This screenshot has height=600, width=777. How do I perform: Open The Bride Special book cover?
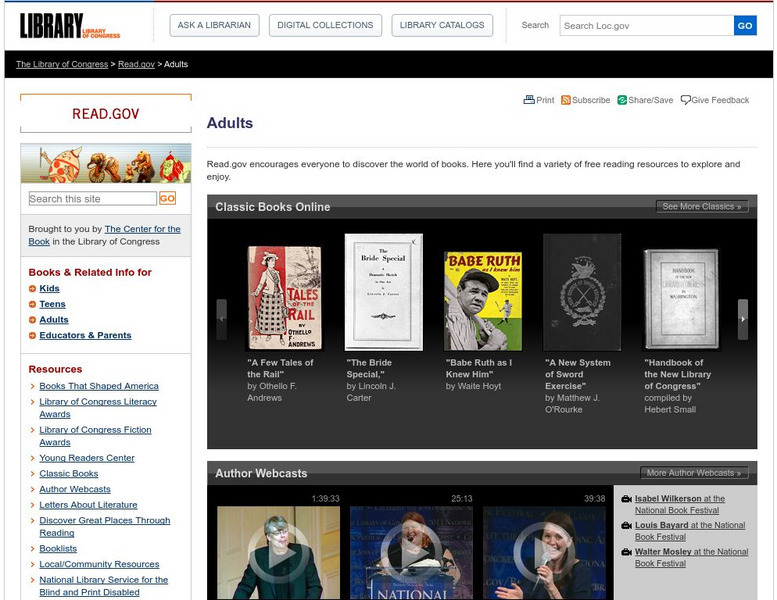[384, 292]
